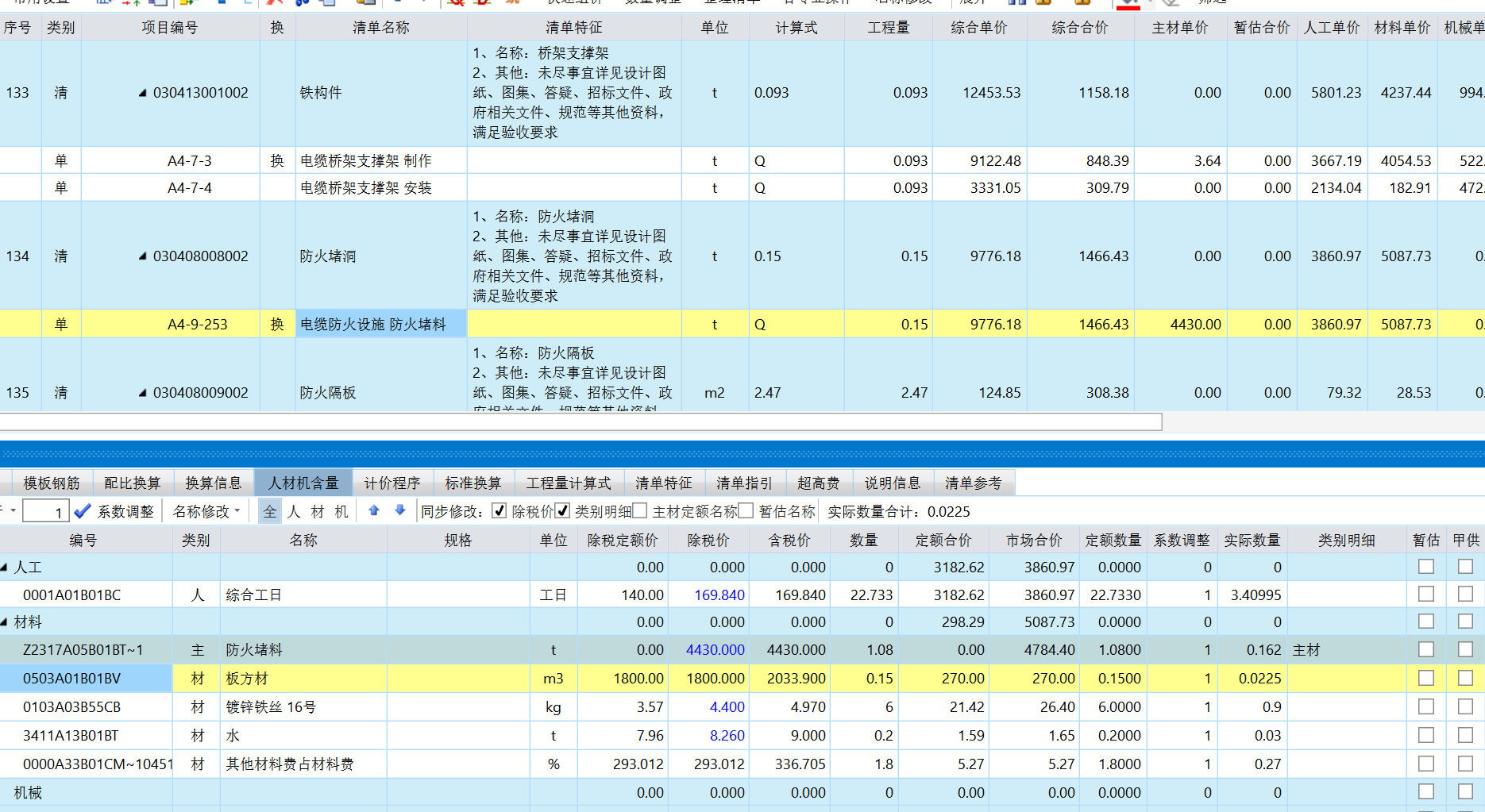Collapse item 030408008002 tree arrow
This screenshot has height=812, width=1485.
tap(143, 256)
